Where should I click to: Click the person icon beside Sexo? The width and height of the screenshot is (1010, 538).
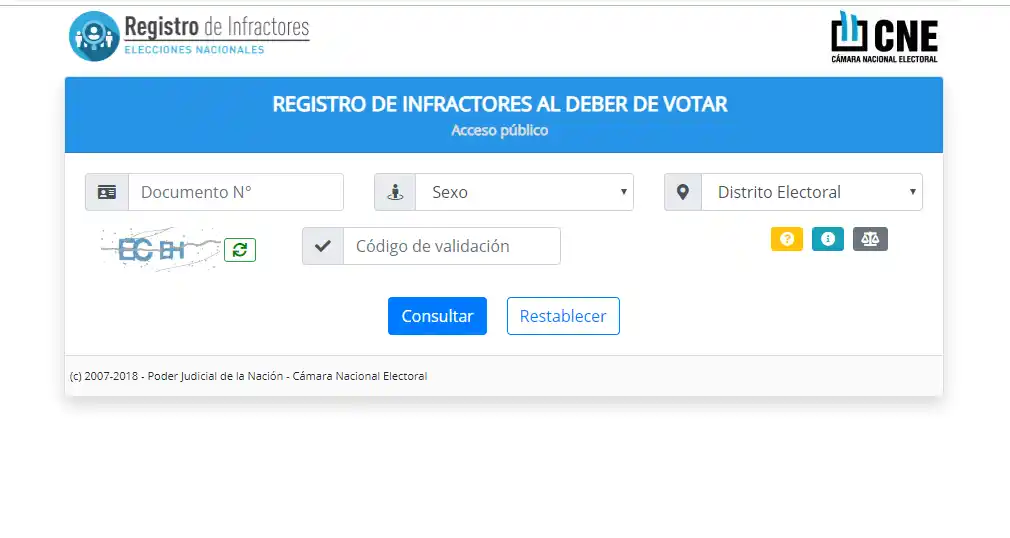click(395, 192)
